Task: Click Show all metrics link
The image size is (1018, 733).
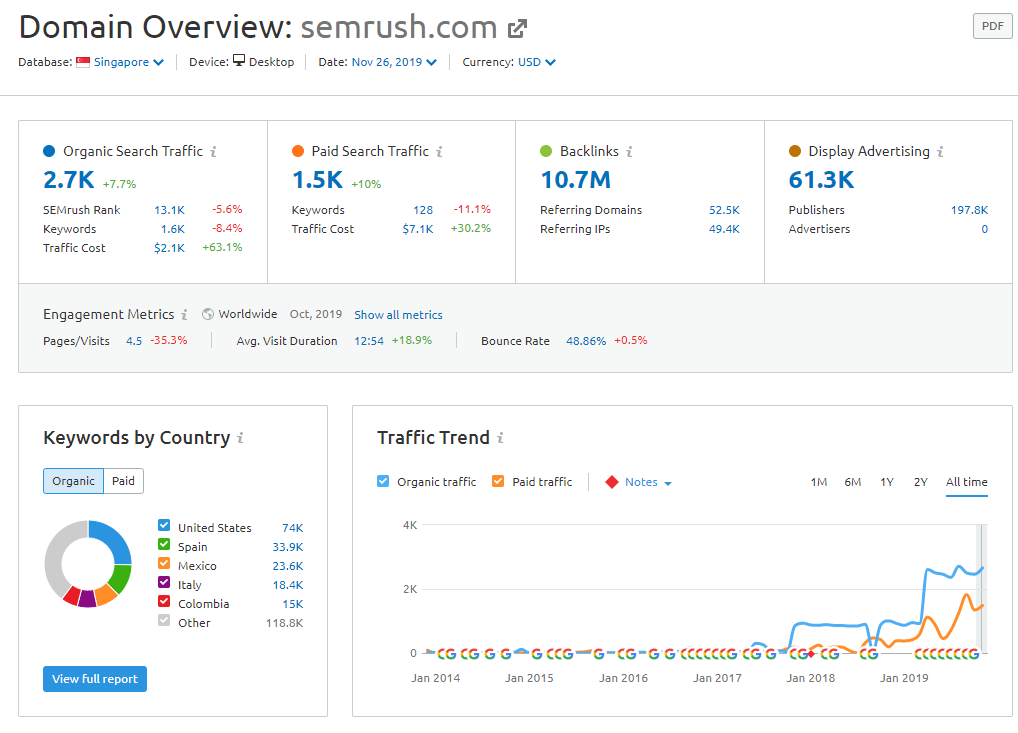Action: (398, 315)
